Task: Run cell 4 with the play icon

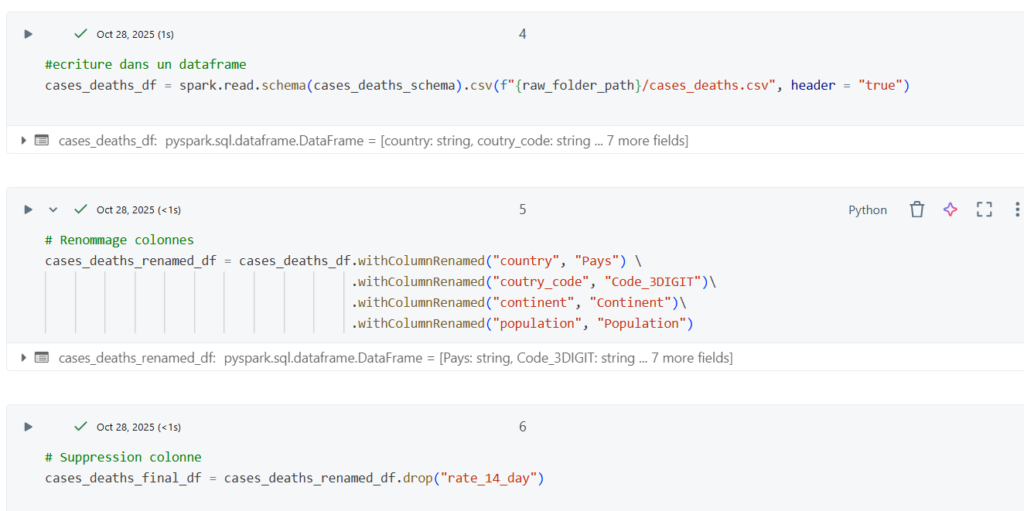Action: [28, 34]
